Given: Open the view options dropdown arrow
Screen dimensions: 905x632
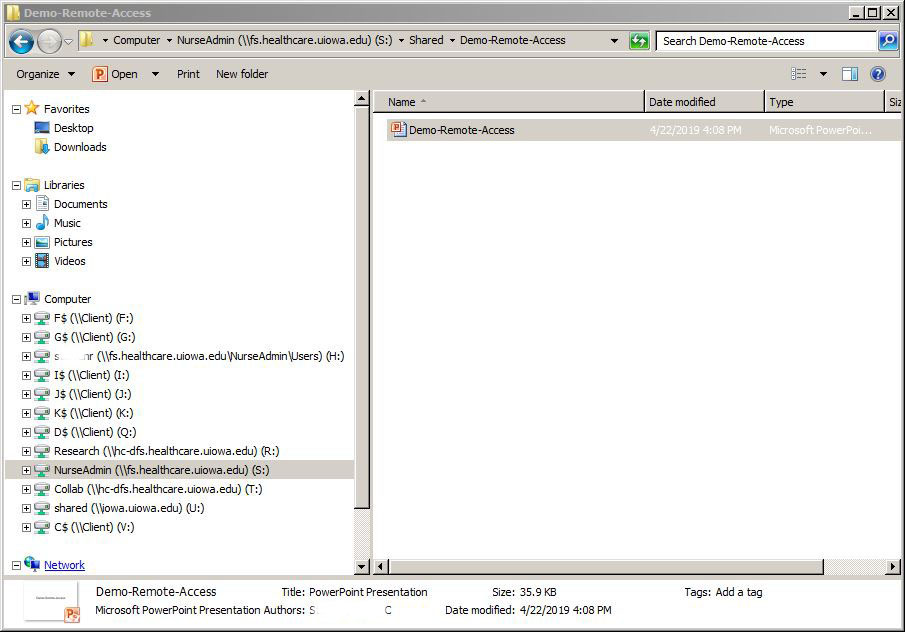Looking at the screenshot, I should click(x=823, y=74).
